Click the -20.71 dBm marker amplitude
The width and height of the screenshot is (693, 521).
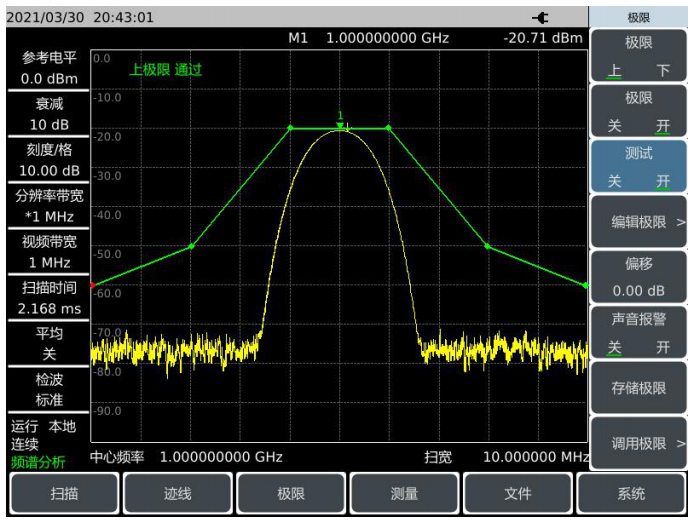pos(543,38)
